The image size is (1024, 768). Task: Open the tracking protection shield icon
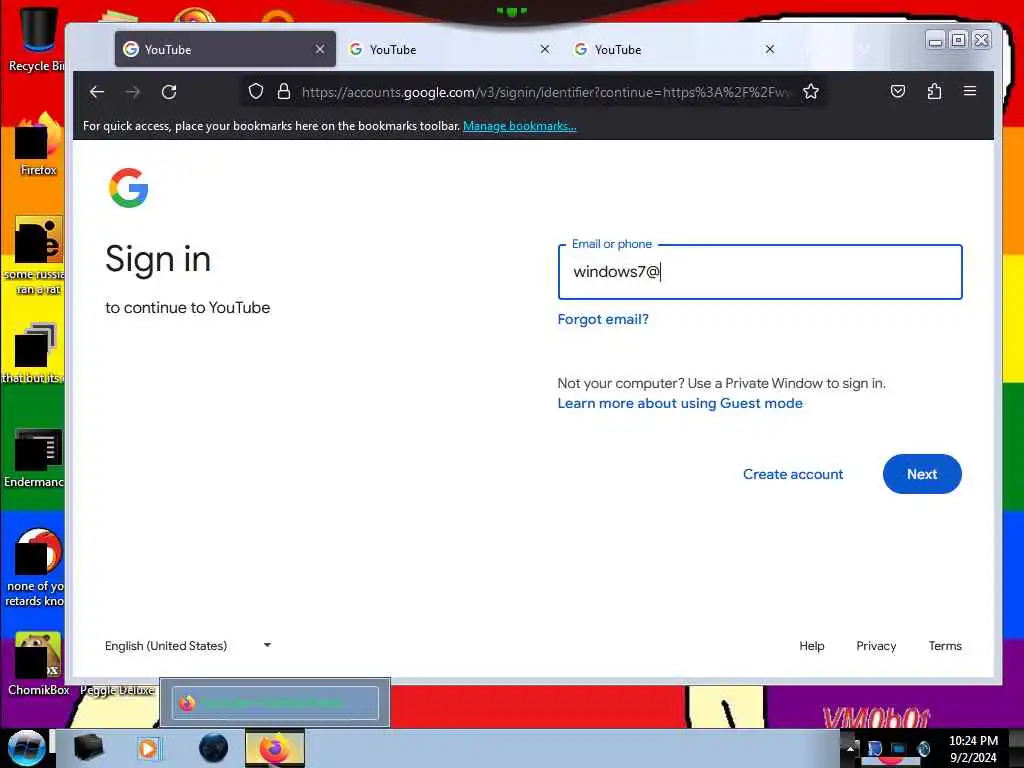coord(256,91)
